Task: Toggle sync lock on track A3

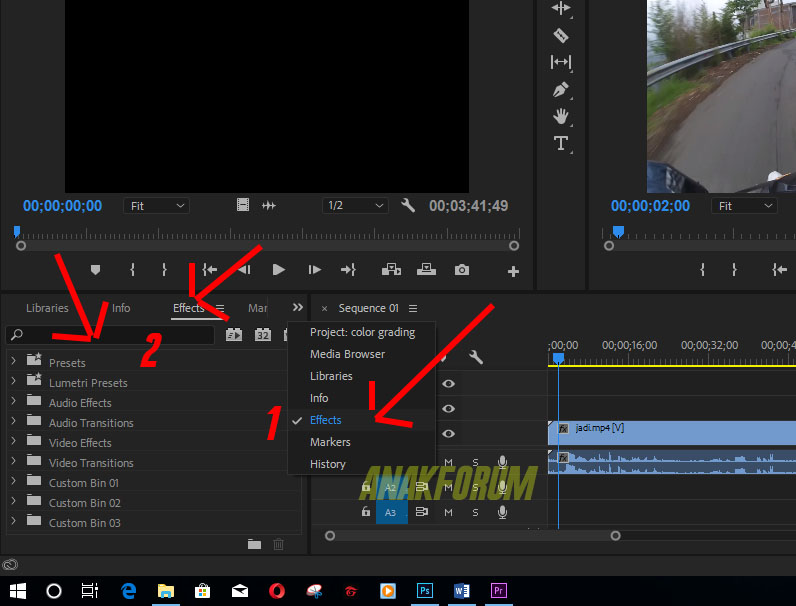Action: [422, 512]
